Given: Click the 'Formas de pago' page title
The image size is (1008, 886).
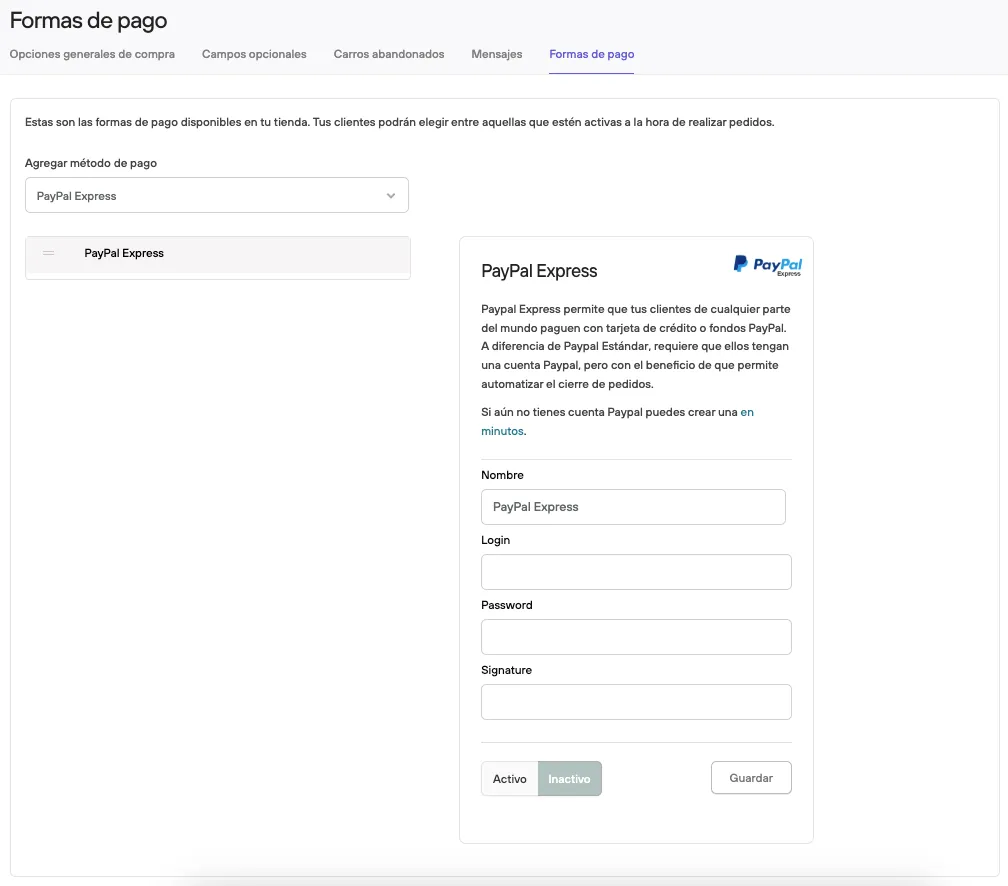Looking at the screenshot, I should coord(89,21).
